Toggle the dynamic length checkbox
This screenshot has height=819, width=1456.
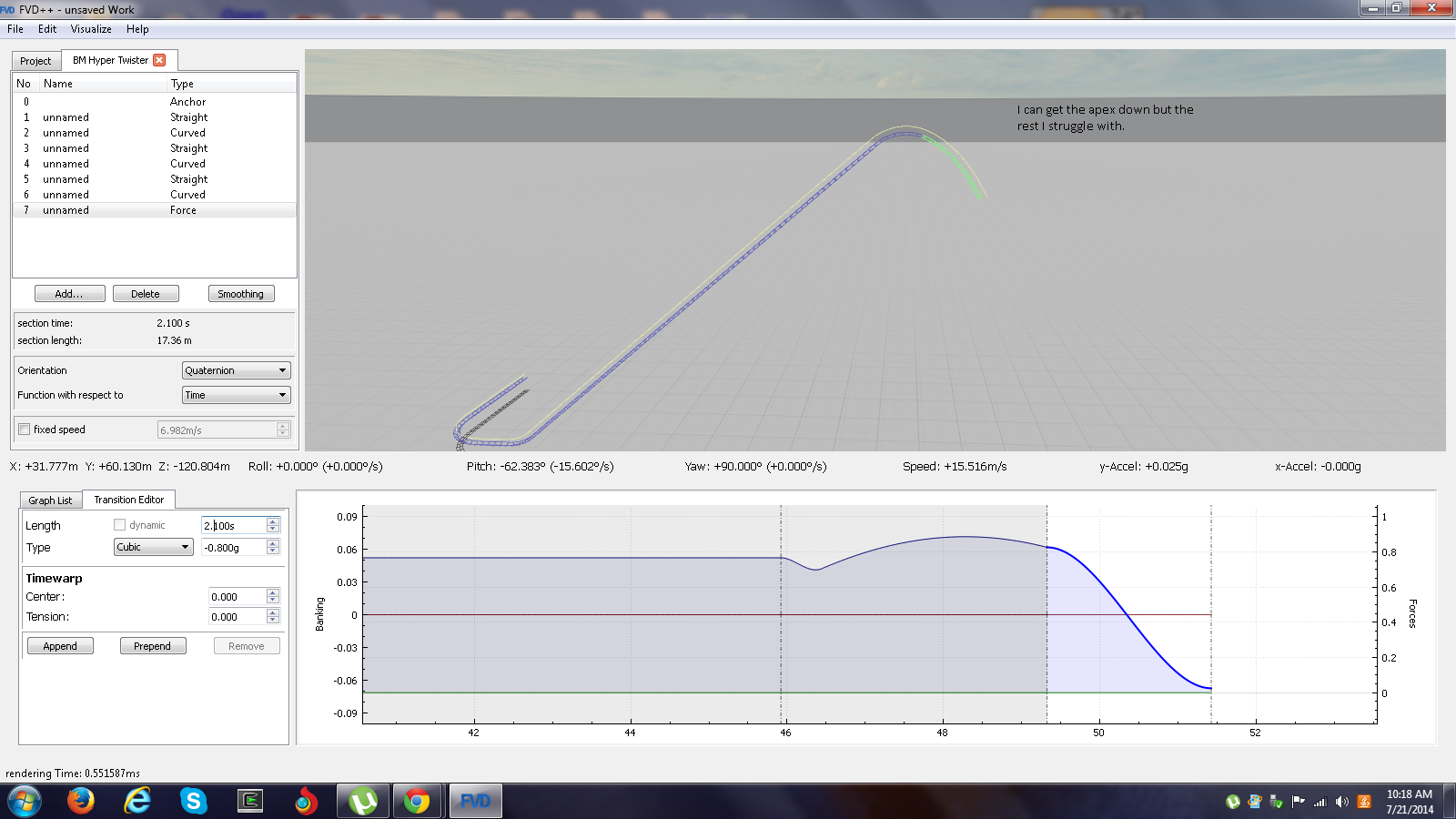(119, 525)
